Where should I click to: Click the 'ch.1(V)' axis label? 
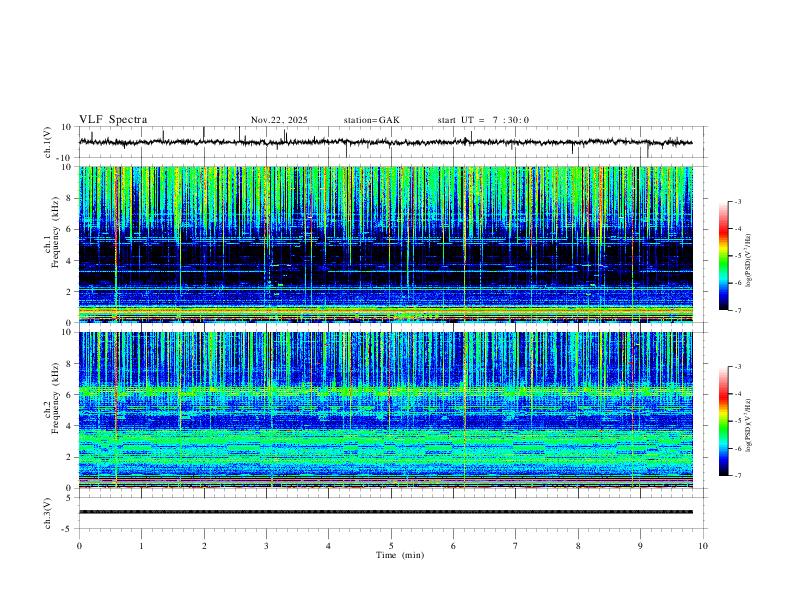[48, 142]
